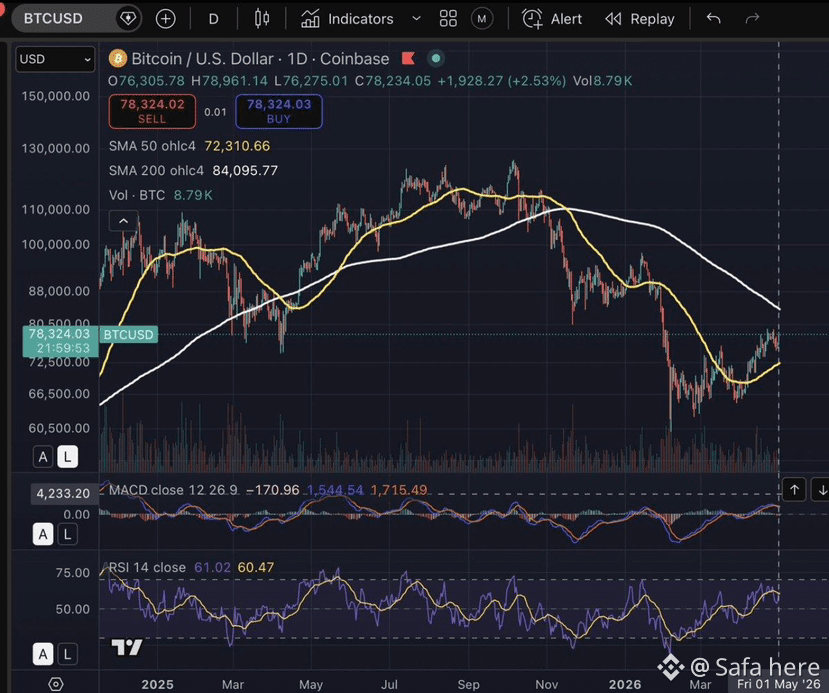829x693 pixels.
Task: Toggle log scale L on the MACD pane
Action: coord(67,534)
